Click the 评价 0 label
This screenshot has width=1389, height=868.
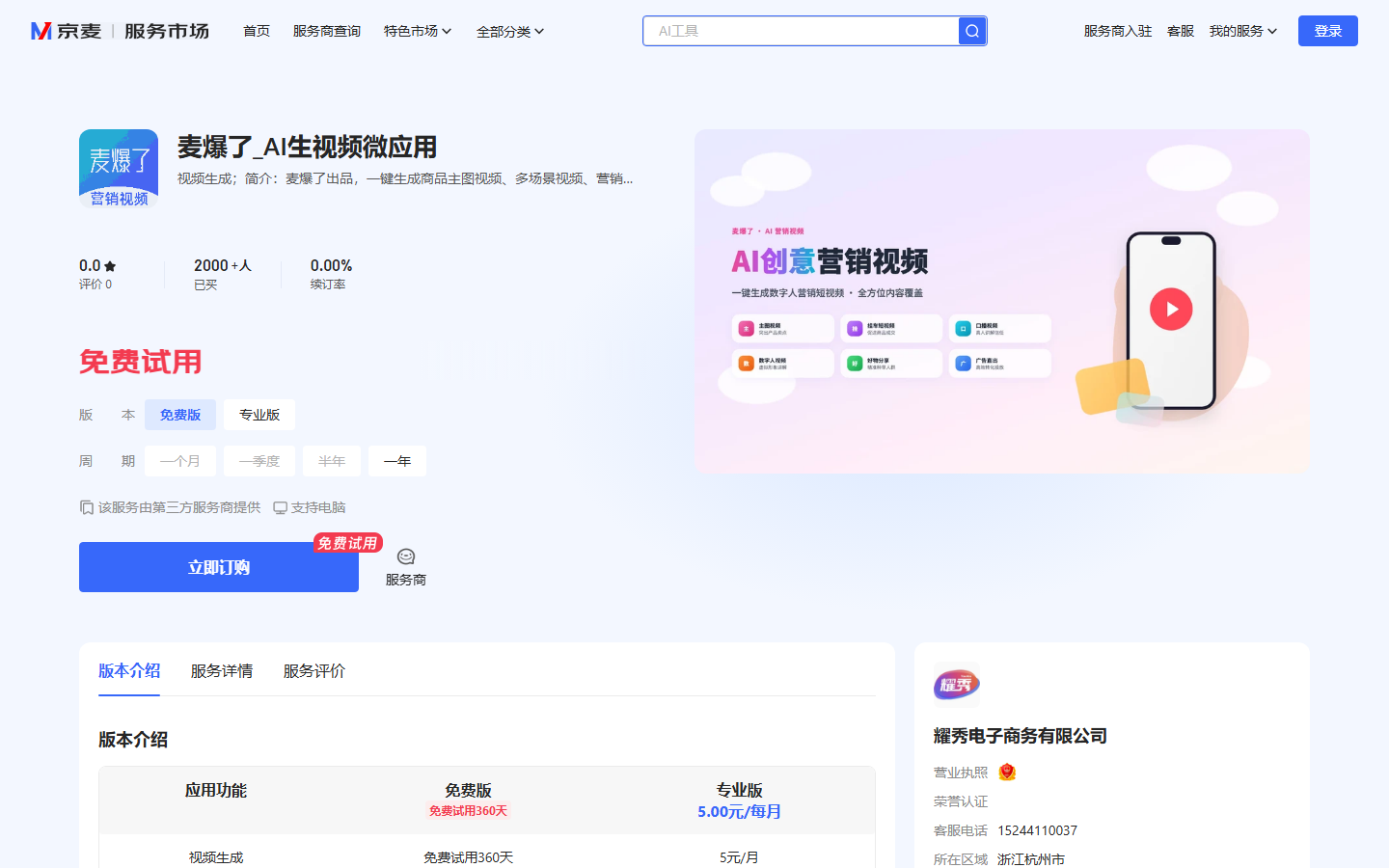pos(95,285)
